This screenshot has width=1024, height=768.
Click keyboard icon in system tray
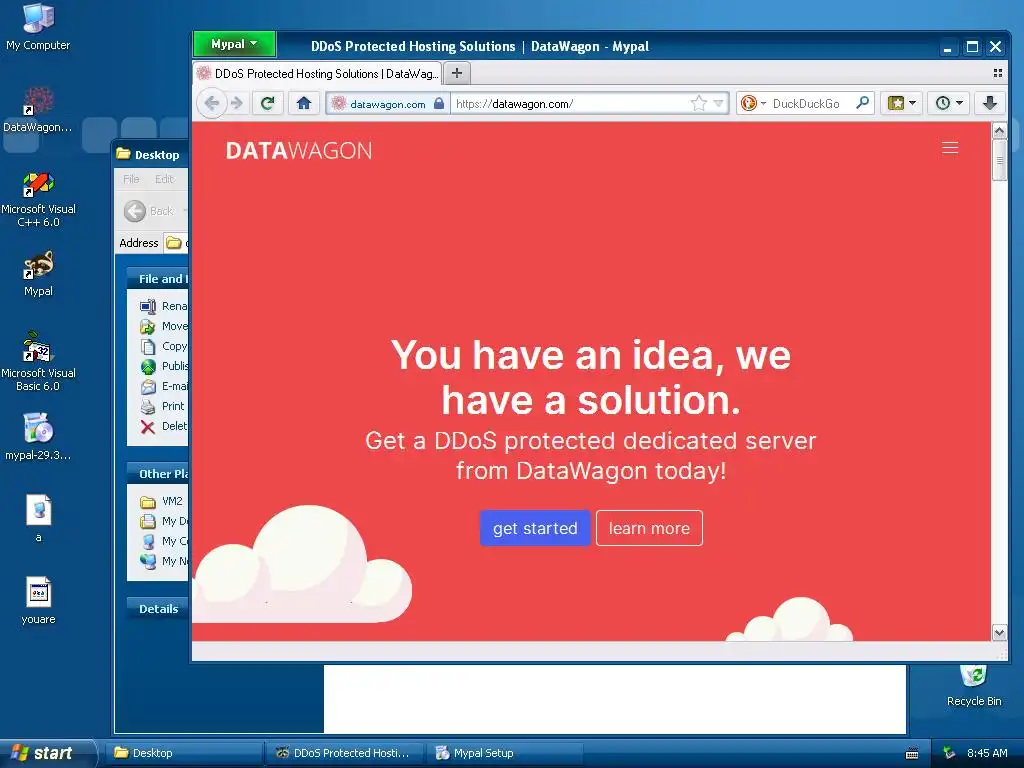pos(912,754)
